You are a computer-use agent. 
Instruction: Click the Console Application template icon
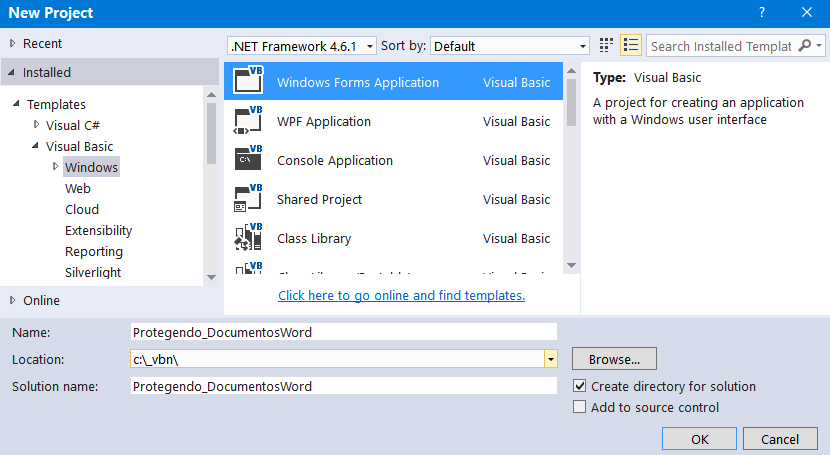(x=248, y=160)
